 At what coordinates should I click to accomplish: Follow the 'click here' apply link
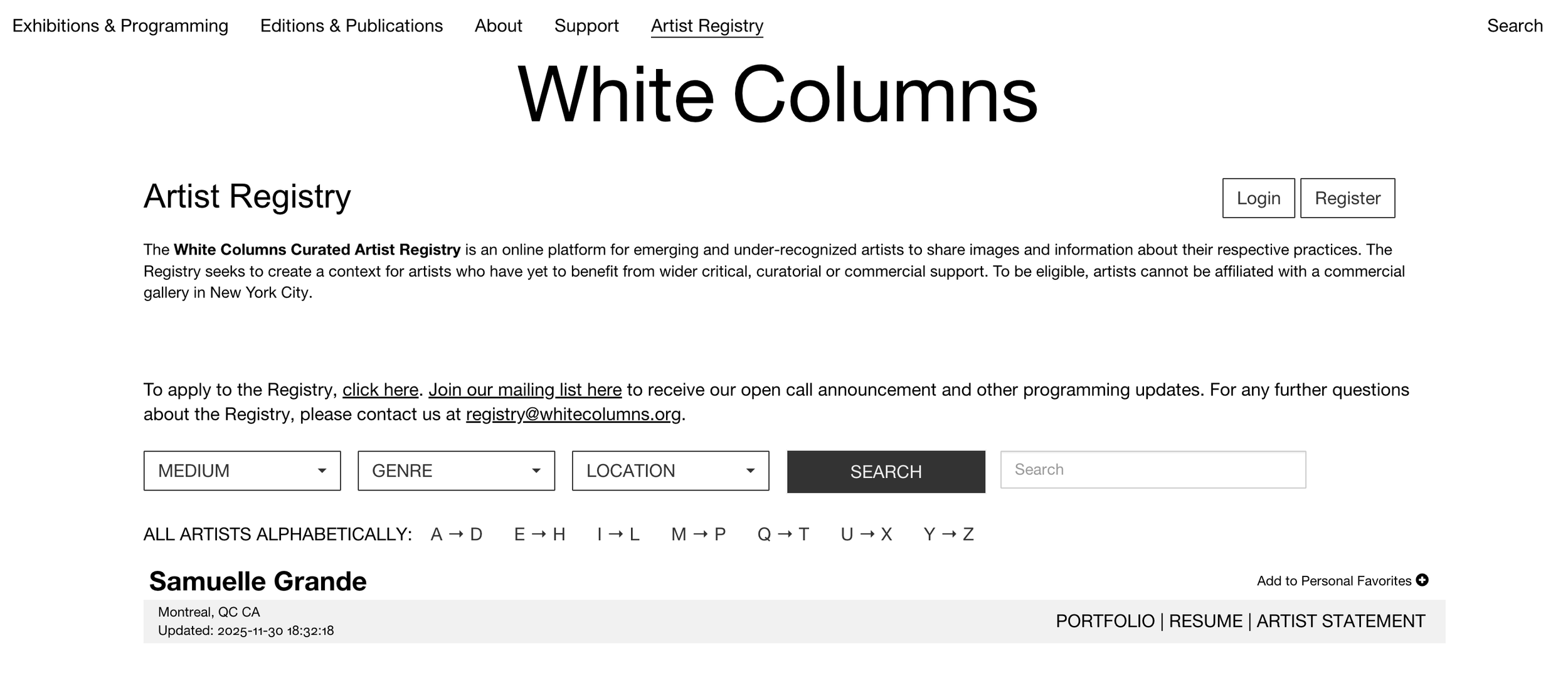pos(380,390)
